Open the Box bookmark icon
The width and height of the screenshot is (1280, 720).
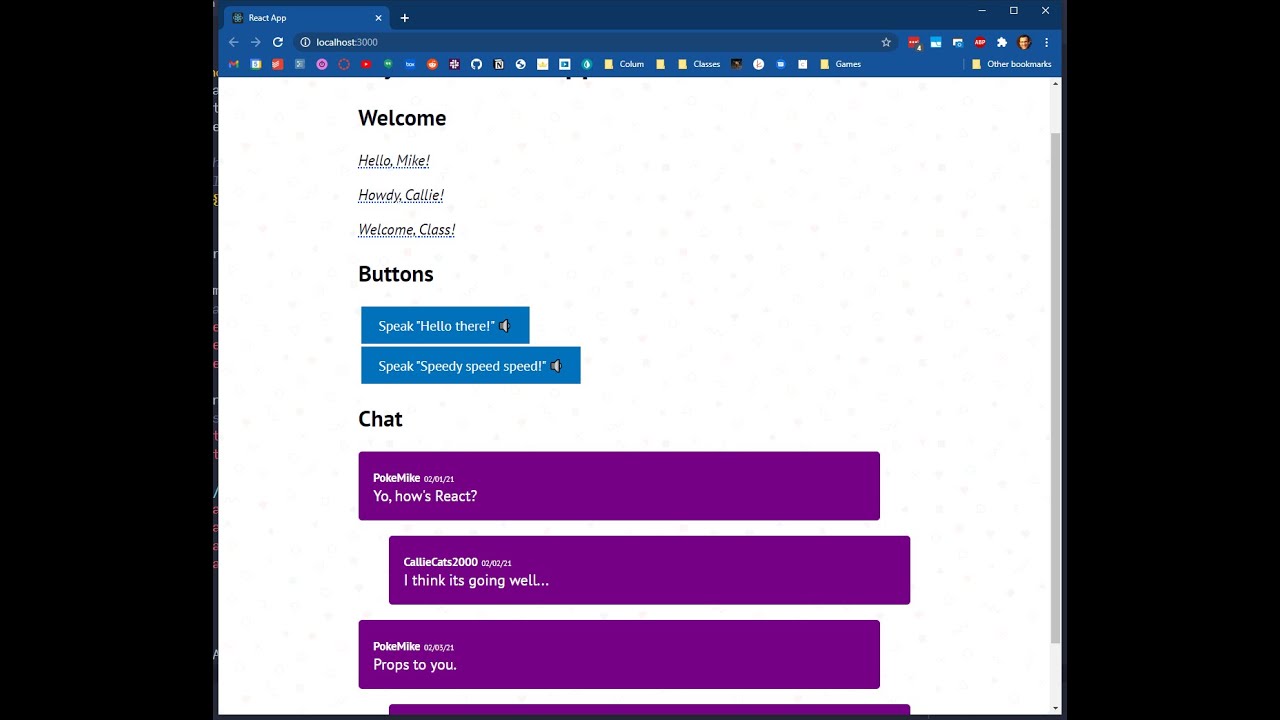click(410, 64)
